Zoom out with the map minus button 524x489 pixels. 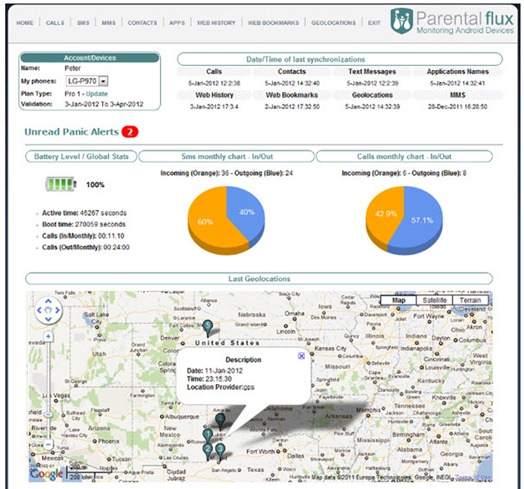(x=48, y=445)
